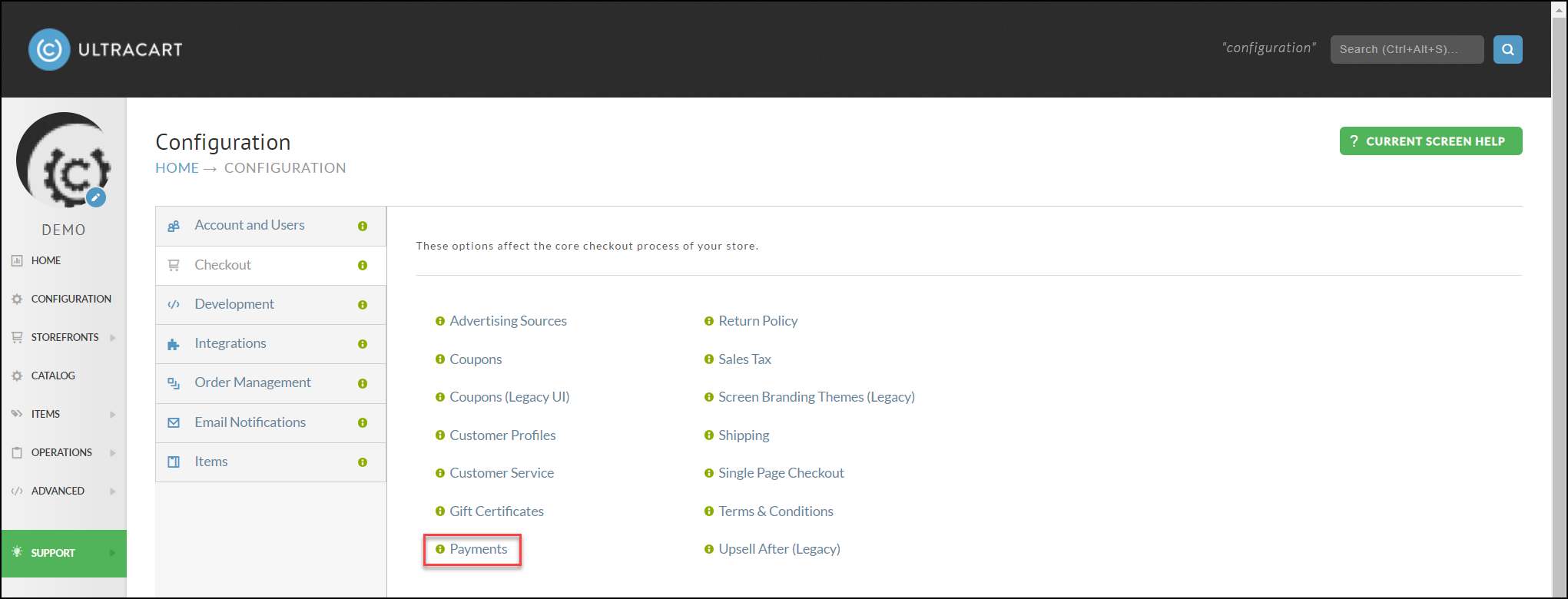Viewport: 1568px width, 599px height.
Task: Select Catalog in the sidebar menu
Action: pyautogui.click(x=53, y=376)
